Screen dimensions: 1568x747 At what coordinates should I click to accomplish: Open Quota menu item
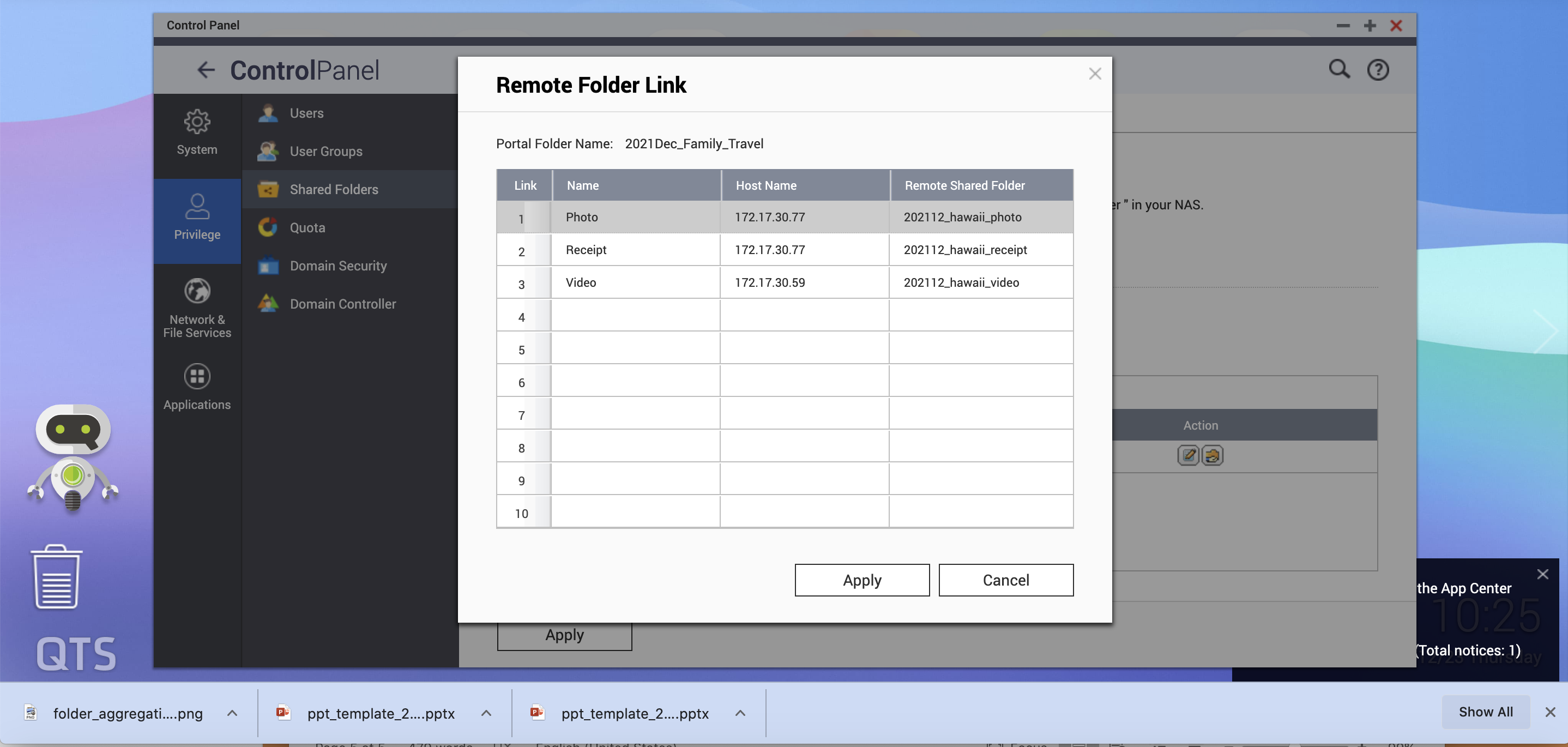(350, 227)
